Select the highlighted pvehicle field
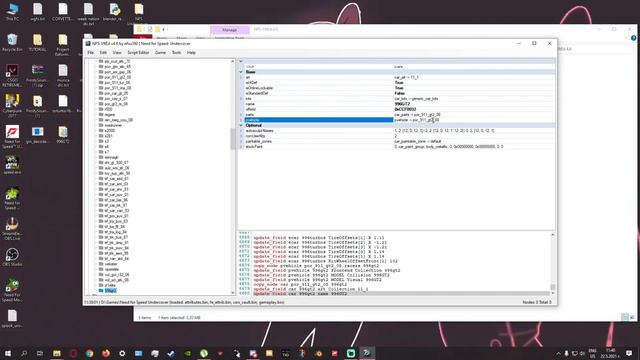640x360 pixels. tap(318, 120)
